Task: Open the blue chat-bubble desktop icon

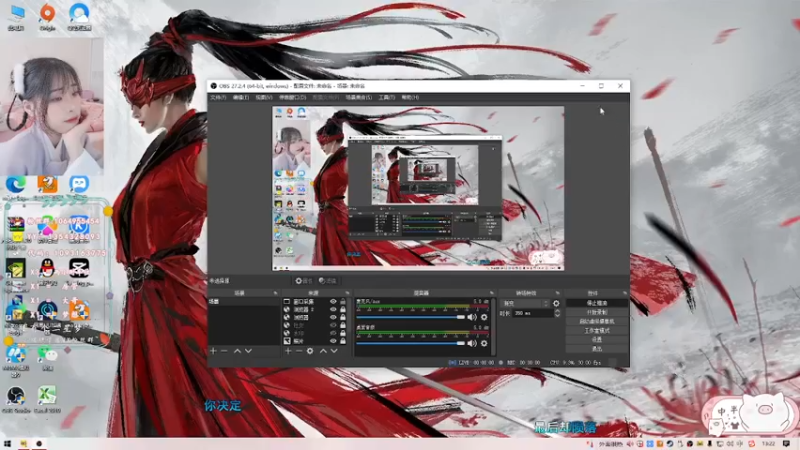Action: [79, 187]
